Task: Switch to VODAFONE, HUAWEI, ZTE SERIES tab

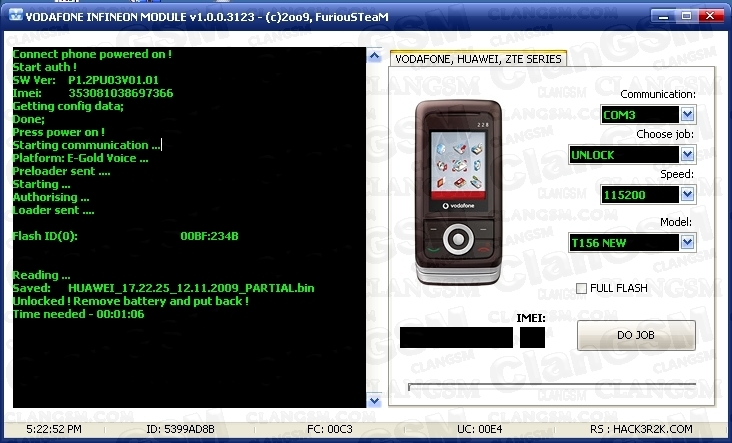Action: [x=478, y=59]
